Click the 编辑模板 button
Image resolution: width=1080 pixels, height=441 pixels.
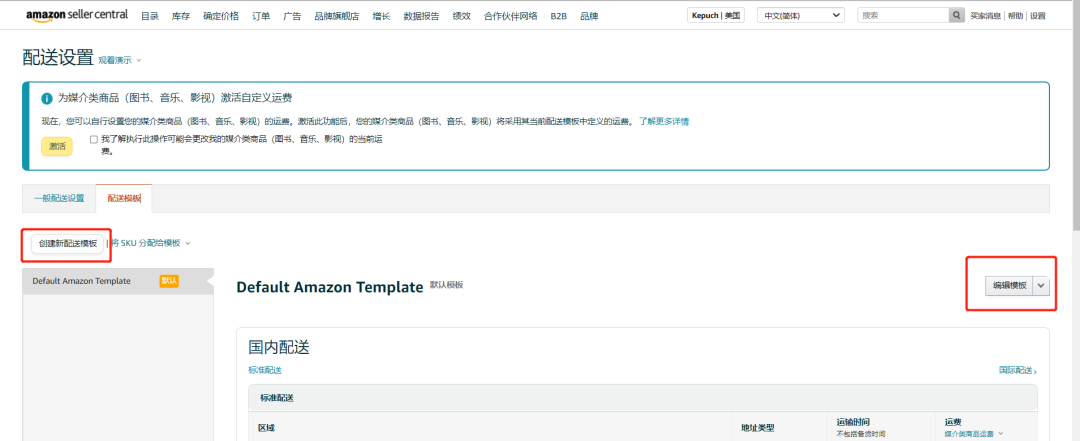click(1010, 287)
